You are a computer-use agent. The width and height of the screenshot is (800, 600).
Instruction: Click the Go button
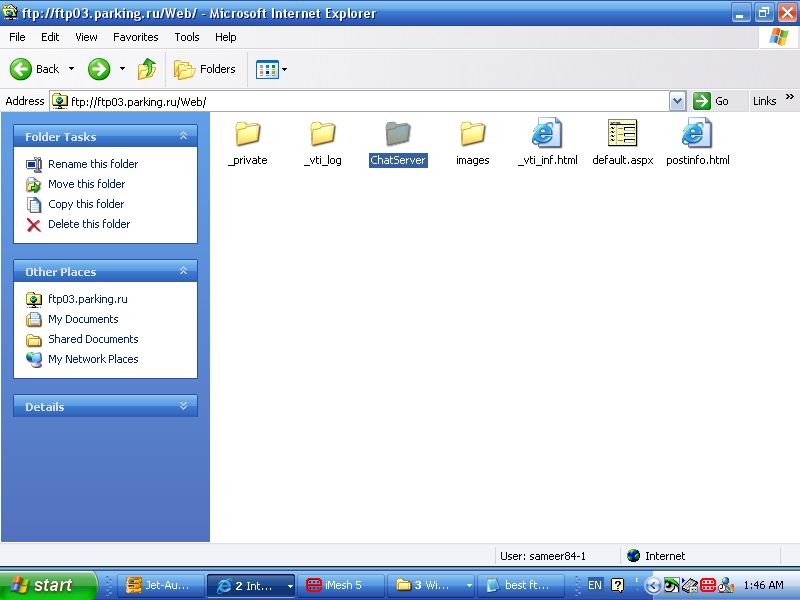click(x=711, y=101)
